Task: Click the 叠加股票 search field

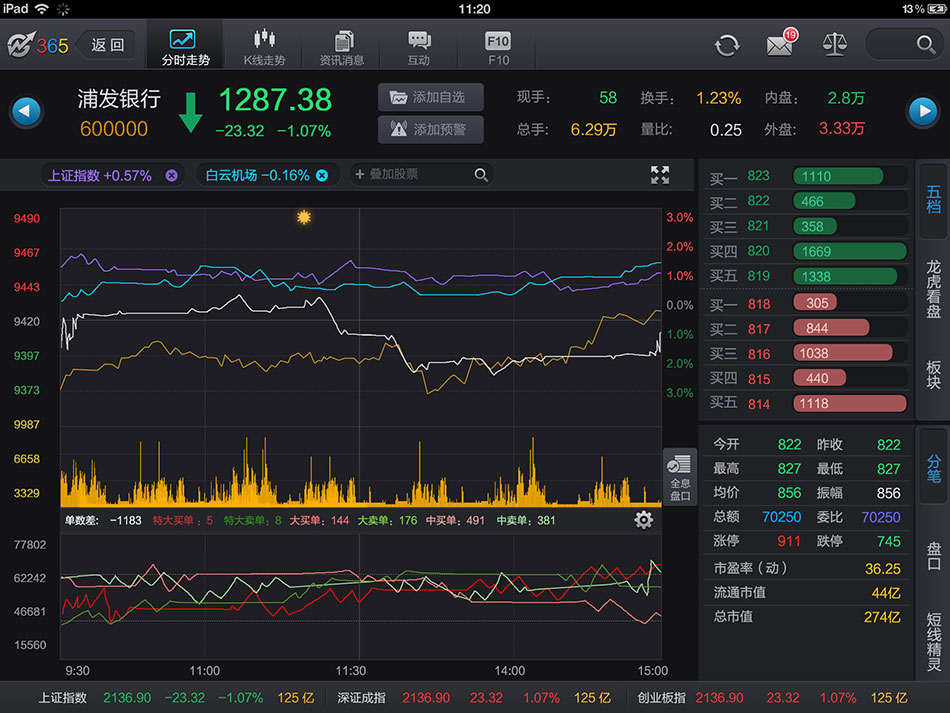Action: 421,174
